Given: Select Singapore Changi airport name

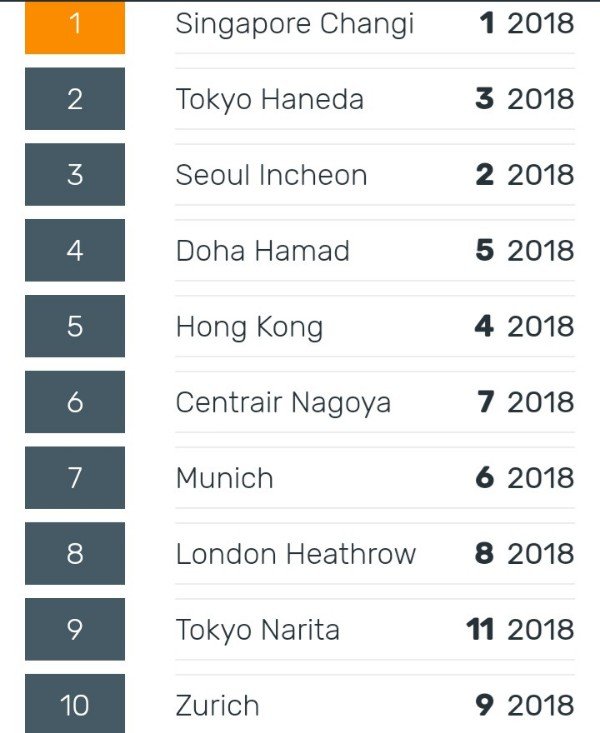Looking at the screenshot, I should (x=295, y=24).
